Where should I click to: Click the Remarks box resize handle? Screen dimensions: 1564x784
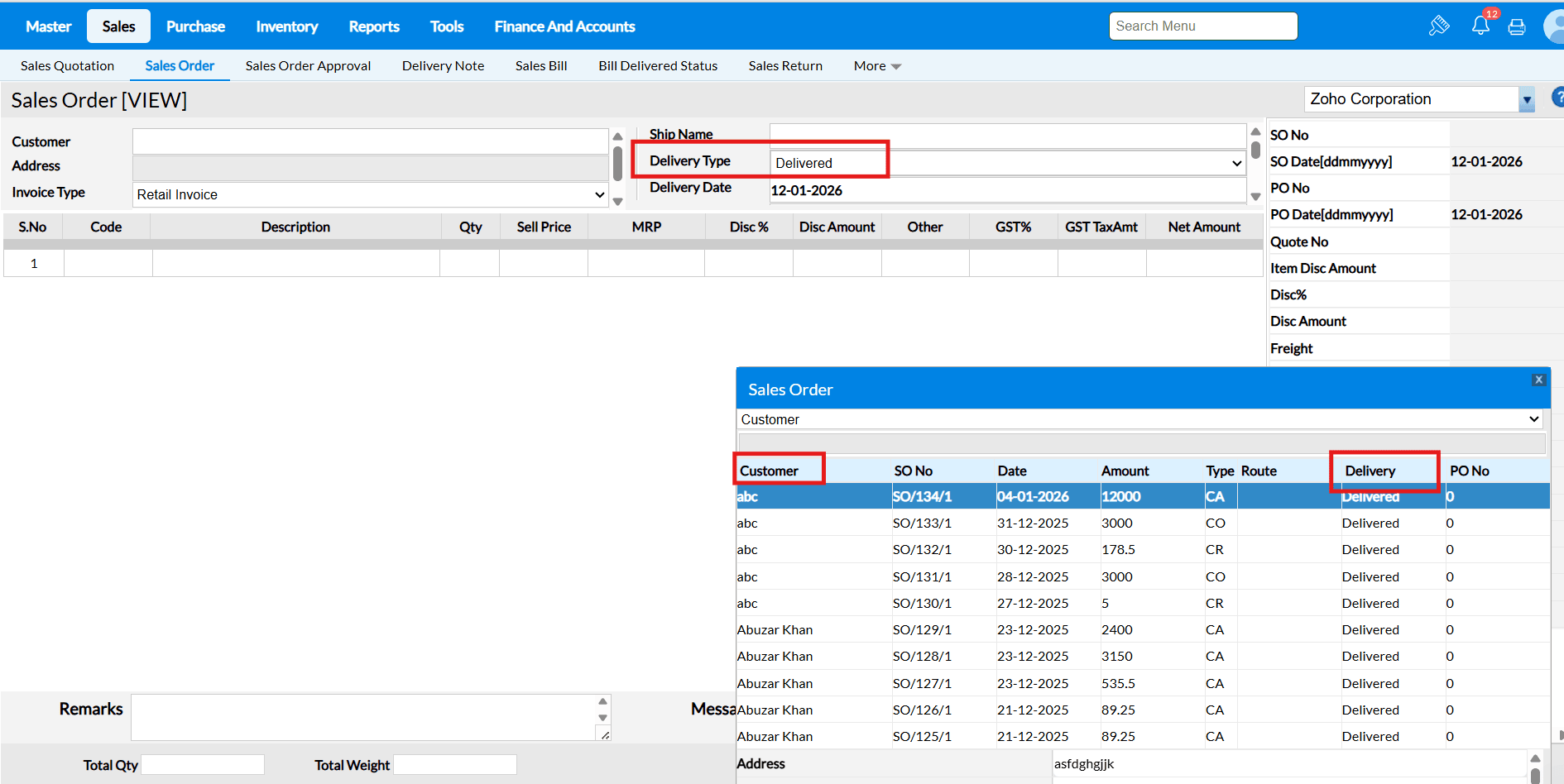pos(605,734)
